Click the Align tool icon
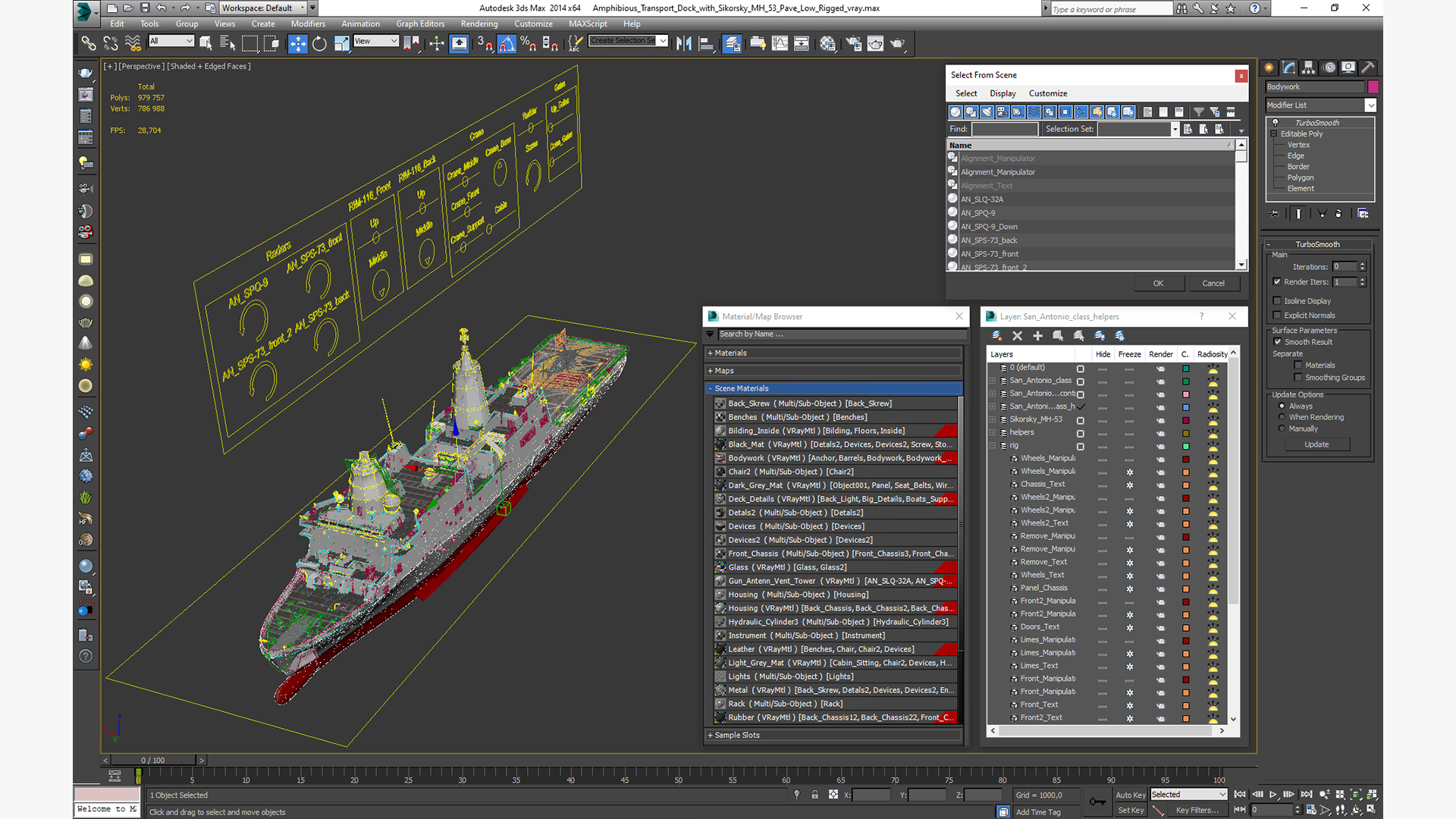The height and width of the screenshot is (819, 1456). click(x=706, y=44)
